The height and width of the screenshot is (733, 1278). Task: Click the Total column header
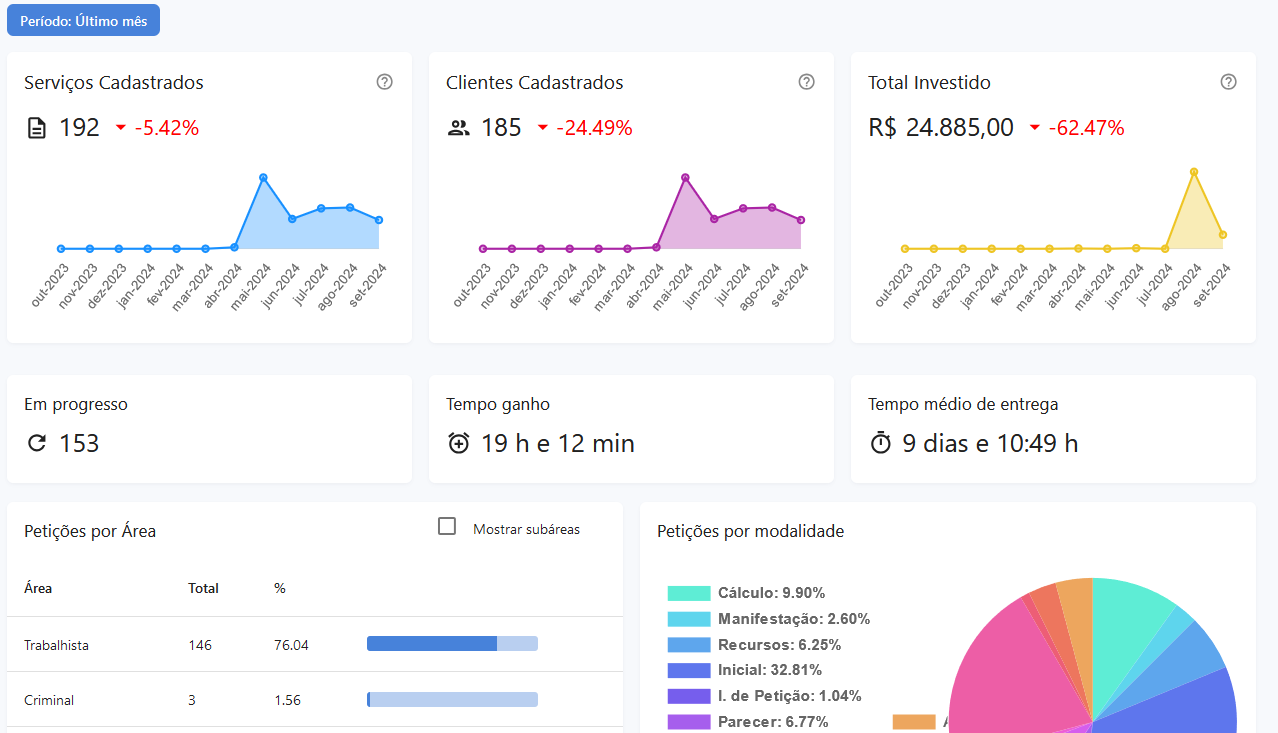pos(203,588)
